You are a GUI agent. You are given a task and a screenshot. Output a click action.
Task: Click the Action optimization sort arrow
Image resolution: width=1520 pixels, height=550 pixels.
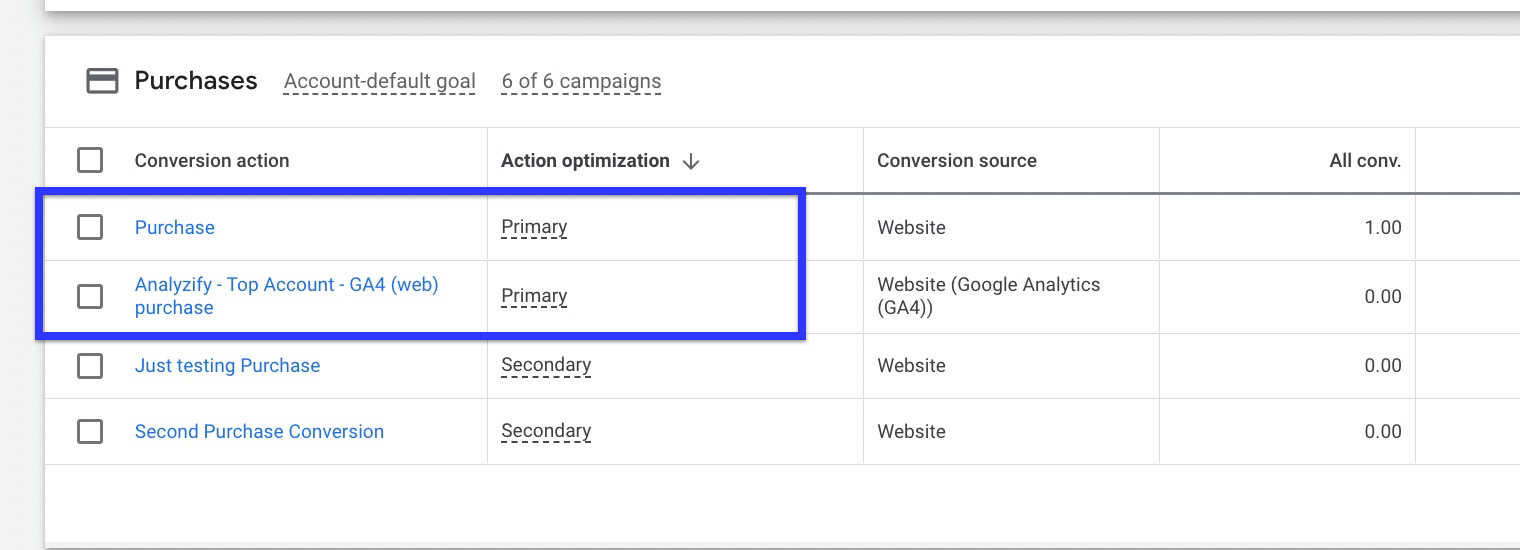click(690, 161)
